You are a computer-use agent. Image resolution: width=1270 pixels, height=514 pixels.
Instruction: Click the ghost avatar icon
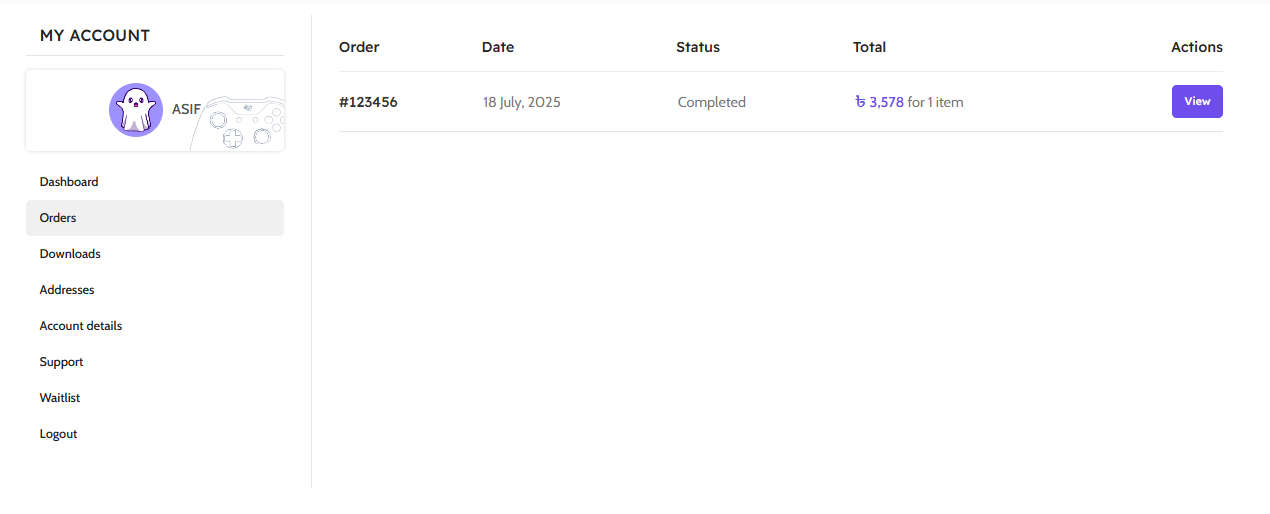click(136, 110)
